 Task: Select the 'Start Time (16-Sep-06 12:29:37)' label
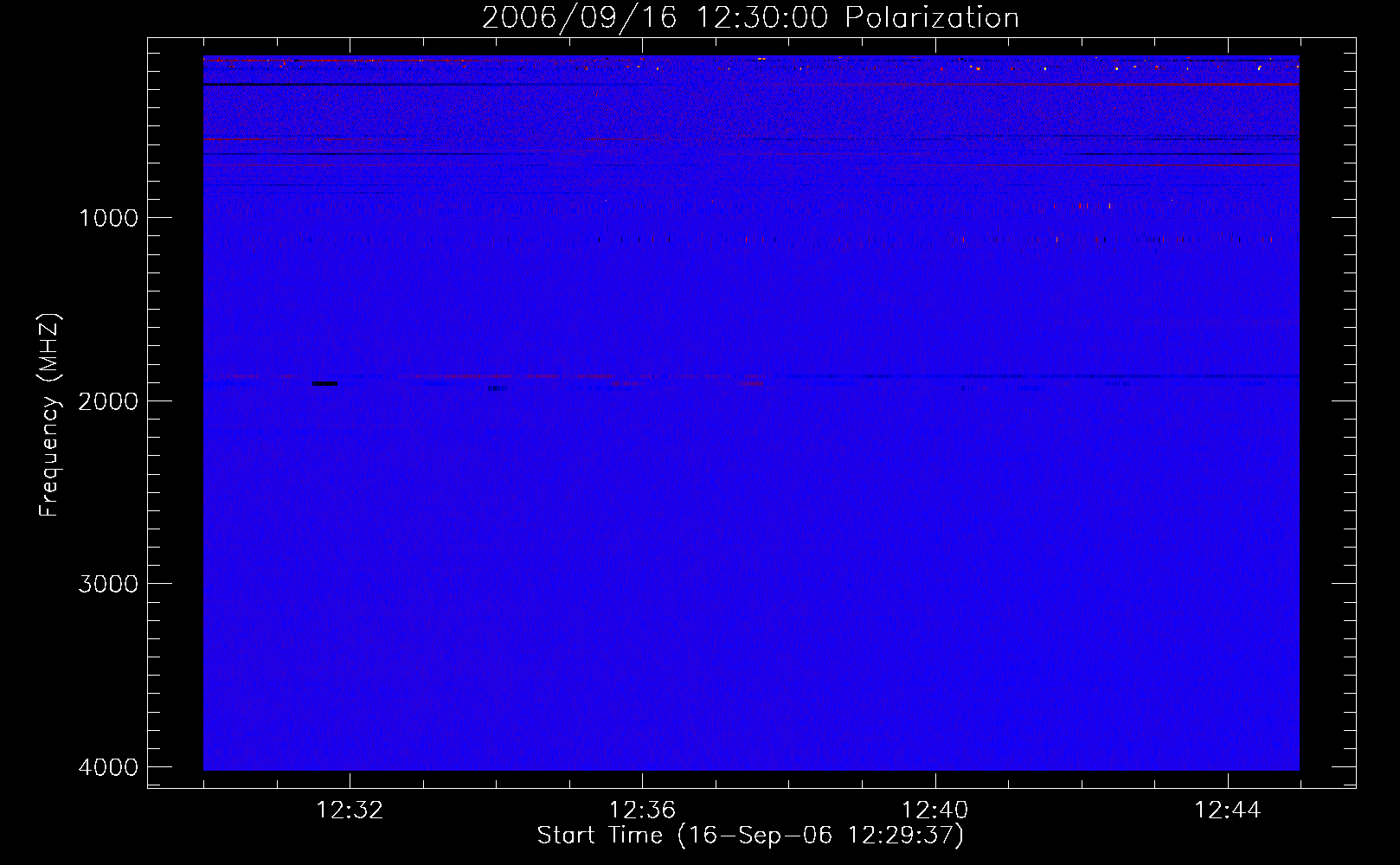(x=750, y=836)
